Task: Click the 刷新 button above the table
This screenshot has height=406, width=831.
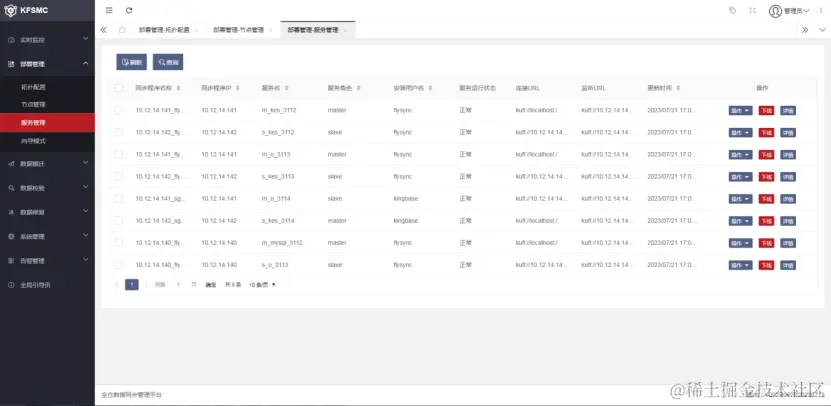Action: [131, 62]
